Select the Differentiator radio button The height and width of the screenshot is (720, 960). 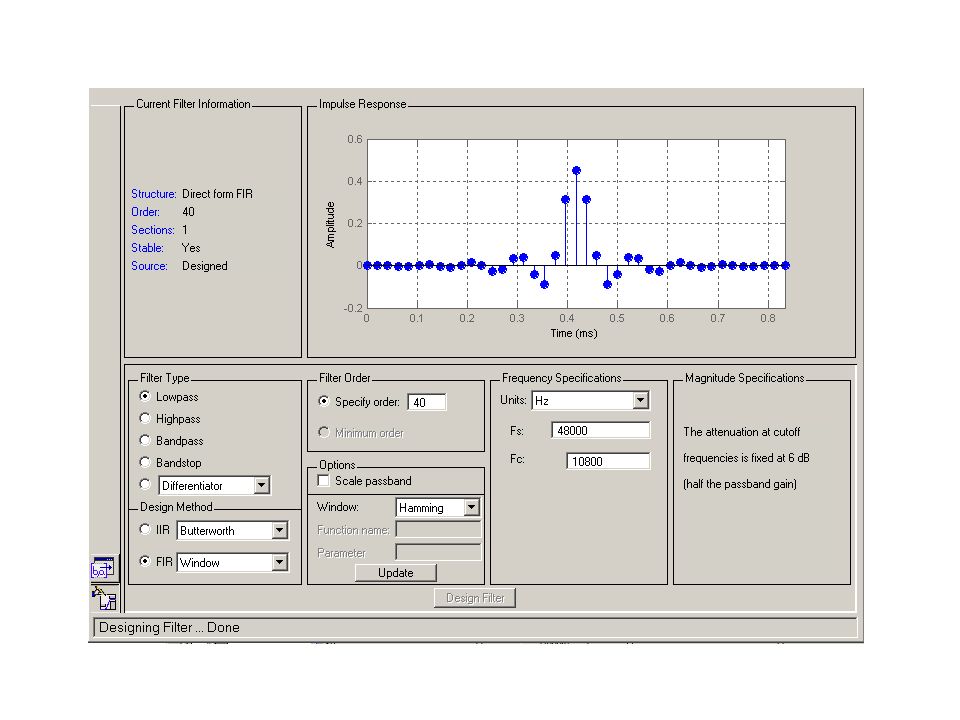pos(144,484)
